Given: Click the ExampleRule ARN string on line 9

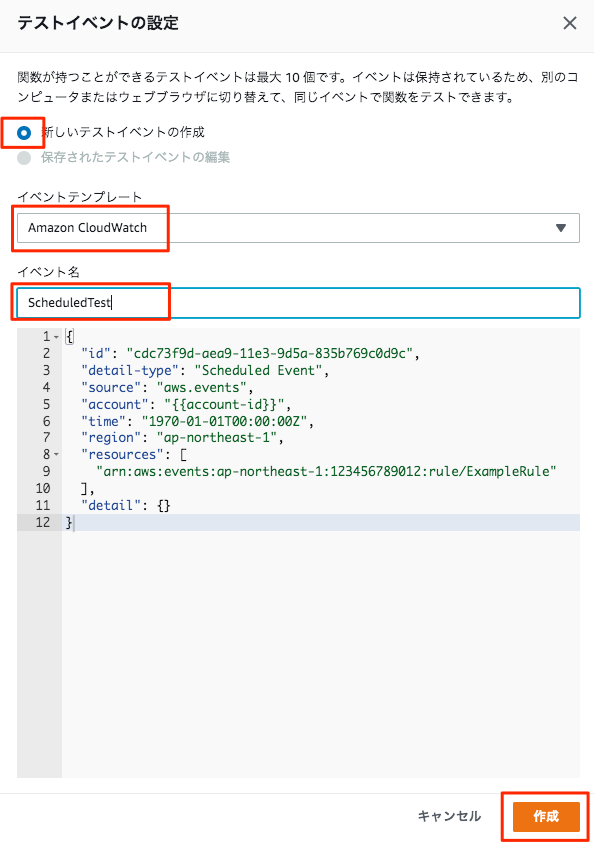Looking at the screenshot, I should pos(326,471).
